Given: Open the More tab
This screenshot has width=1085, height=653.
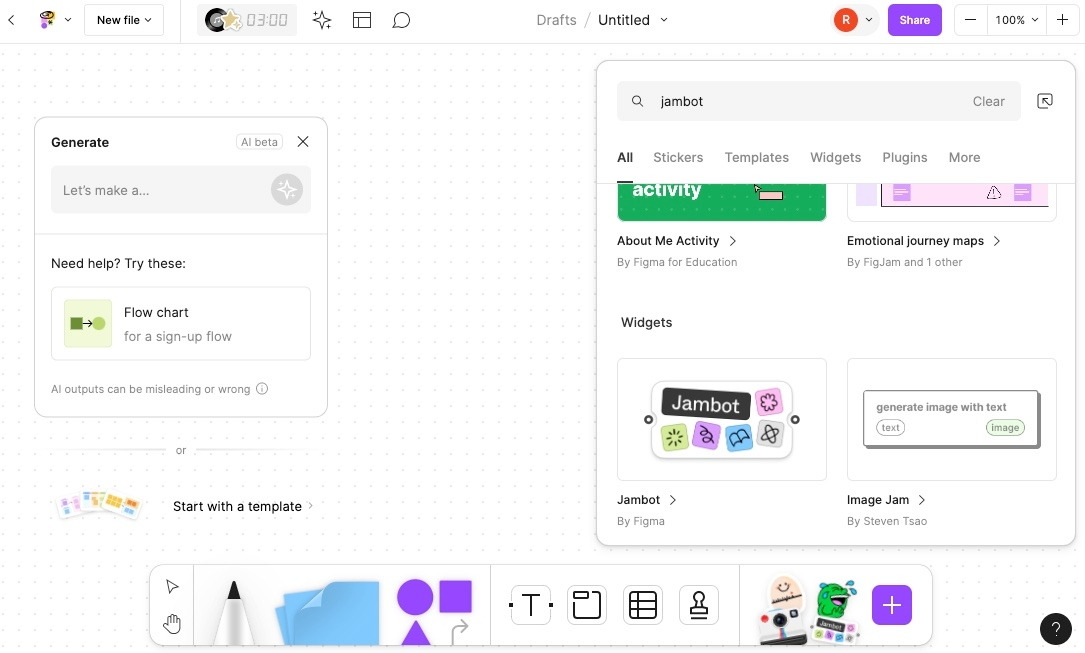Looking at the screenshot, I should click(964, 158).
